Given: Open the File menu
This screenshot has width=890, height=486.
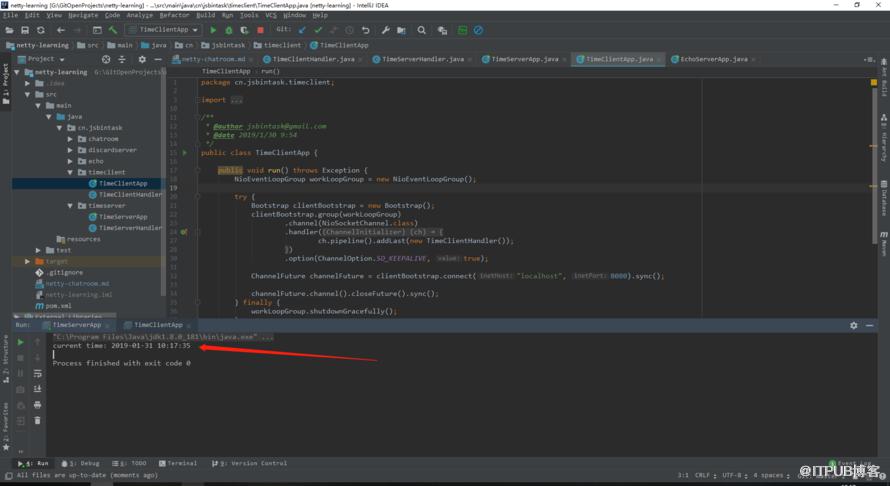Looking at the screenshot, I should click(x=11, y=15).
